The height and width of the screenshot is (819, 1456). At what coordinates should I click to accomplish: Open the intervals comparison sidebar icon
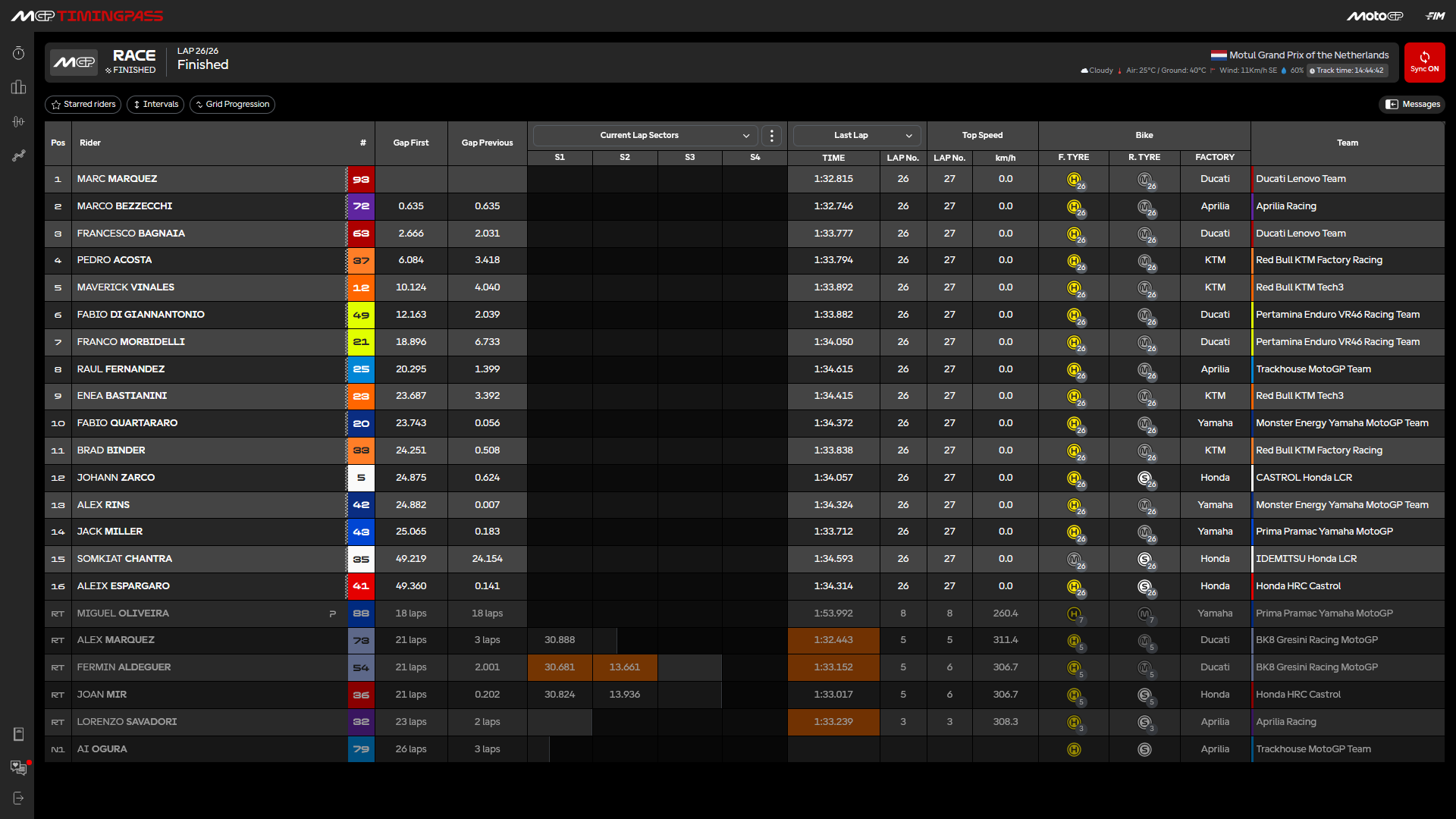coord(18,121)
